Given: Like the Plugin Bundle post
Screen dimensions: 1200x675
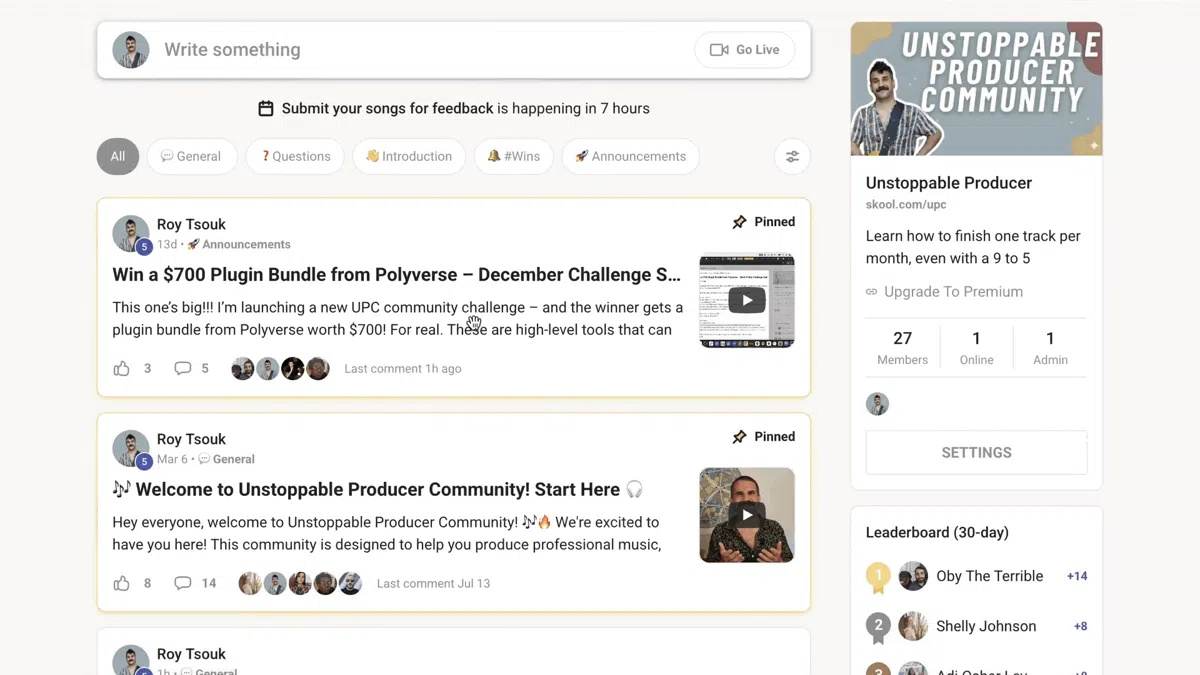Looking at the screenshot, I should point(122,368).
